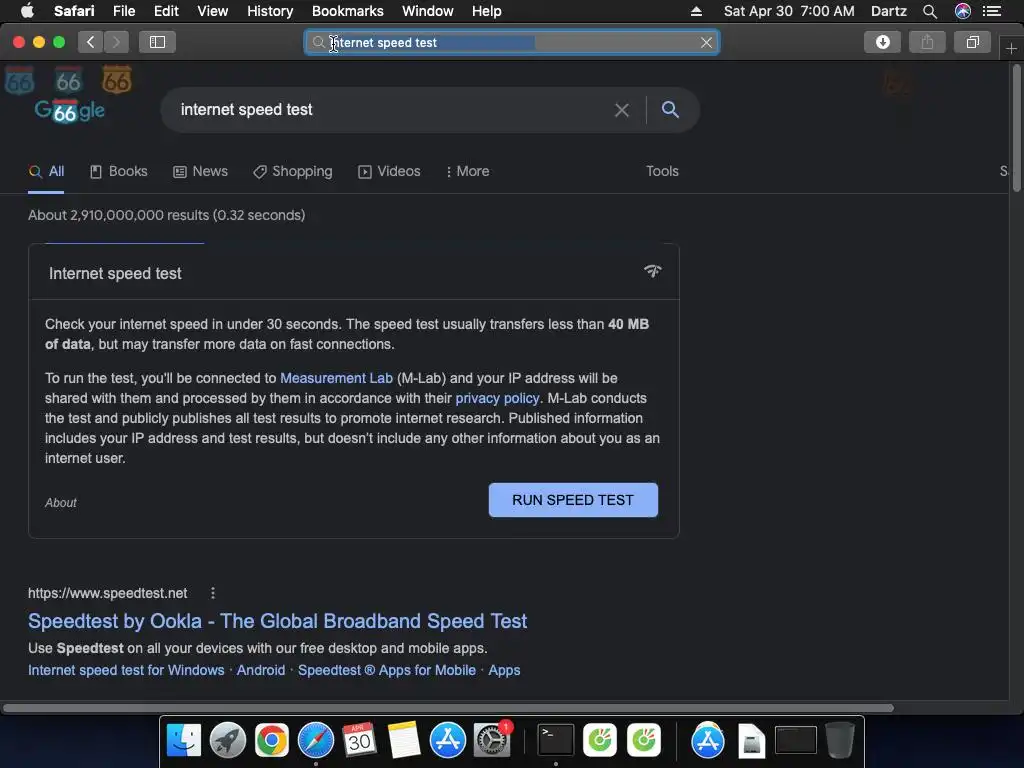Open the Measurement Lab link

pos(336,378)
